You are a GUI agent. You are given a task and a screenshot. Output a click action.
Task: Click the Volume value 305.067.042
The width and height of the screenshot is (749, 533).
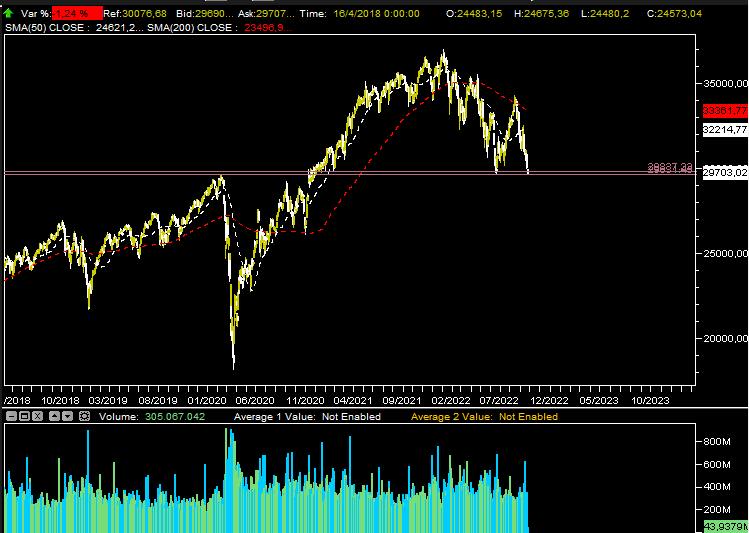(x=175, y=416)
